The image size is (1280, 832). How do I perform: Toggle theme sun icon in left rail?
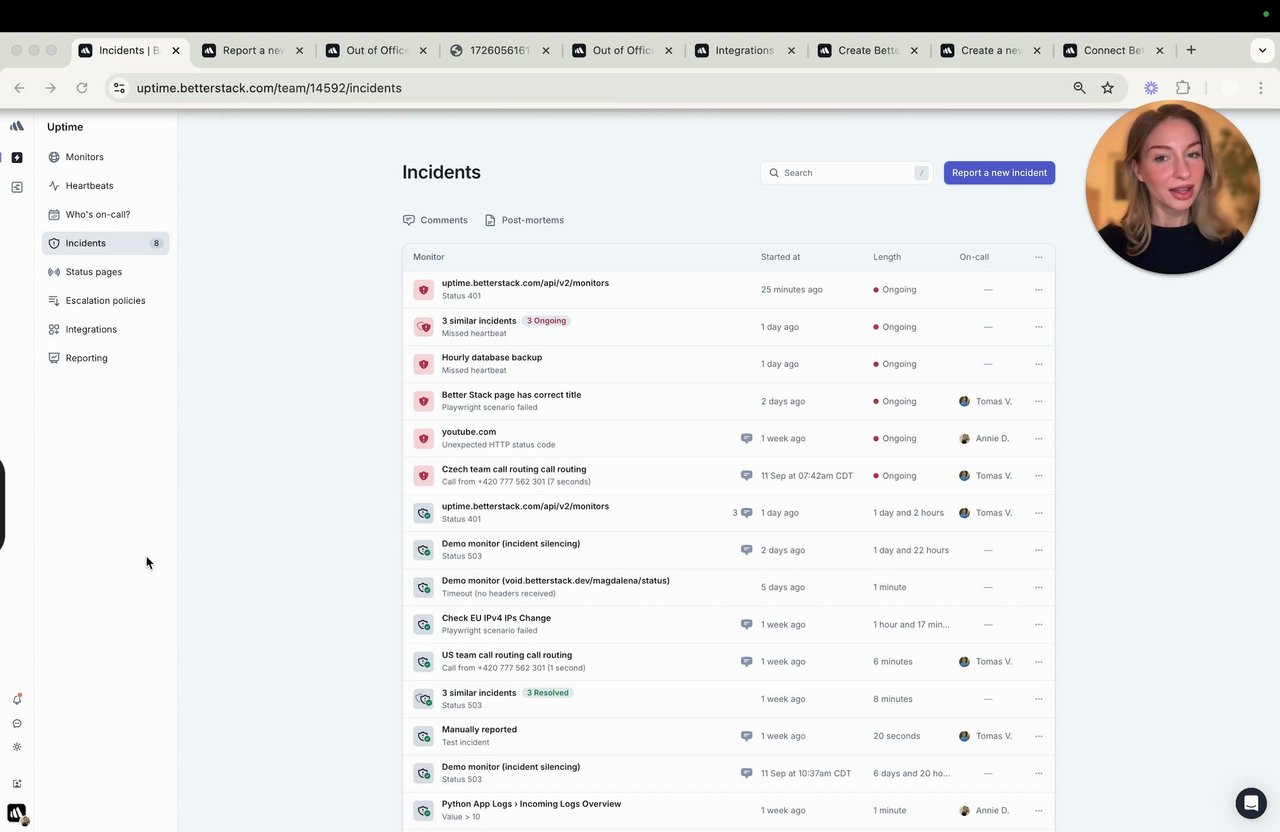coord(17,747)
